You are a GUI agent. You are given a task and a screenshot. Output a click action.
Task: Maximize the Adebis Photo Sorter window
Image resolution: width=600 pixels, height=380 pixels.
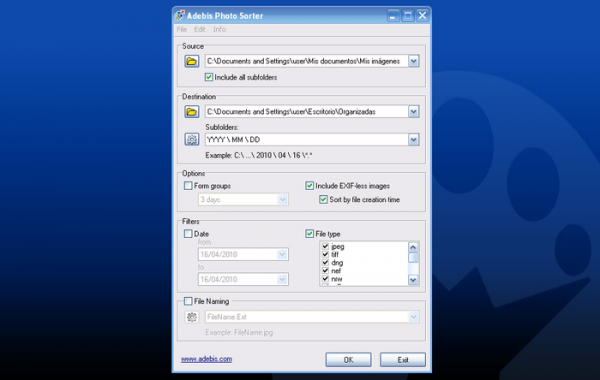408,16
